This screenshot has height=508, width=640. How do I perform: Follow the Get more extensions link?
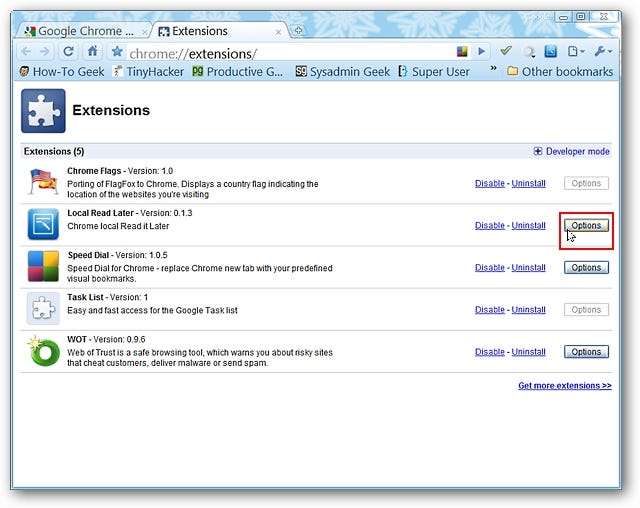click(x=565, y=386)
